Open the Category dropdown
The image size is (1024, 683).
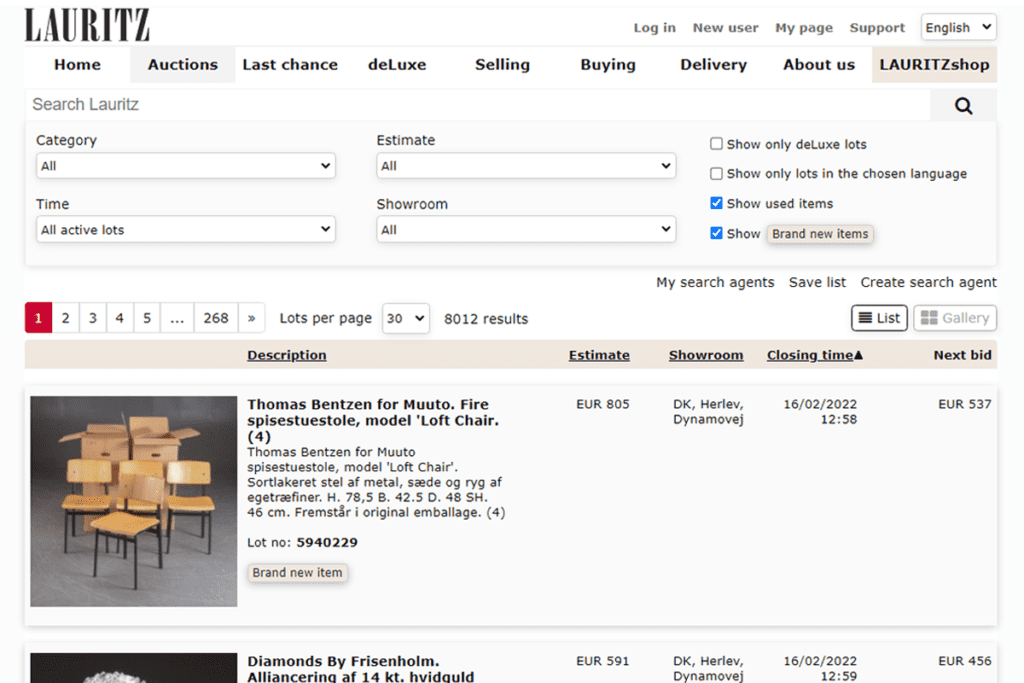pos(185,166)
